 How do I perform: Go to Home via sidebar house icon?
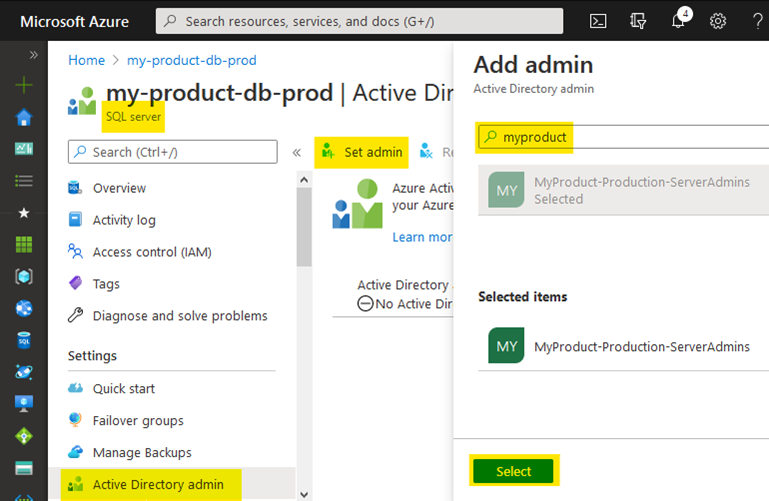point(24,117)
